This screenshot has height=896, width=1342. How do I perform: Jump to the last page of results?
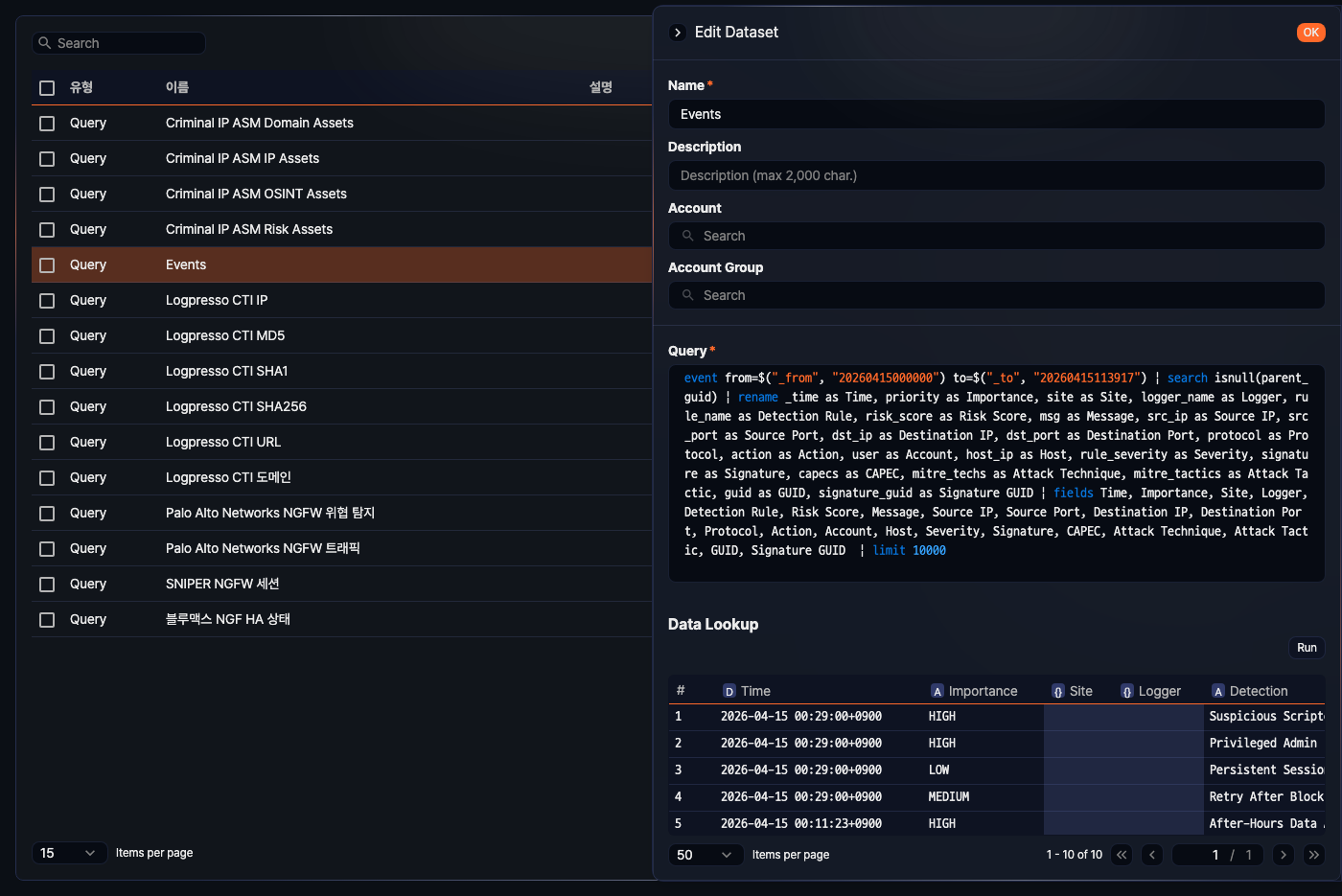(1313, 854)
